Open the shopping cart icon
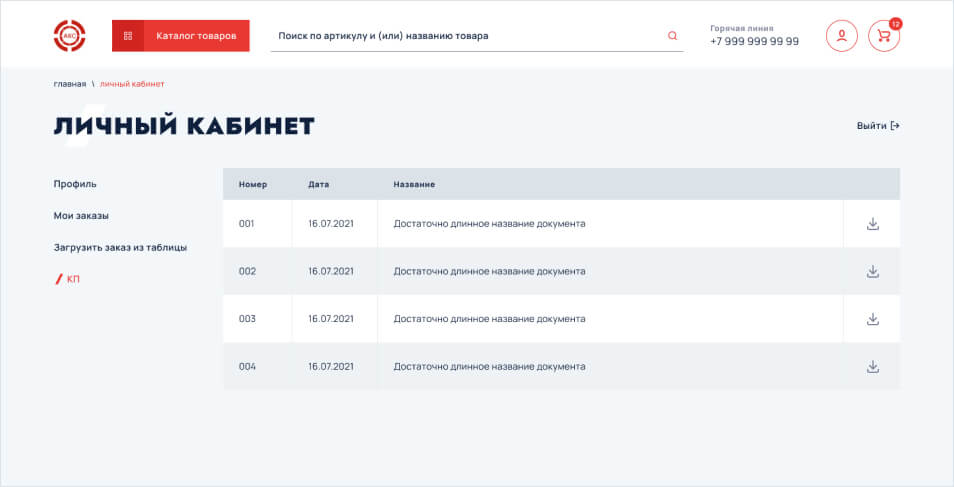 (883, 36)
